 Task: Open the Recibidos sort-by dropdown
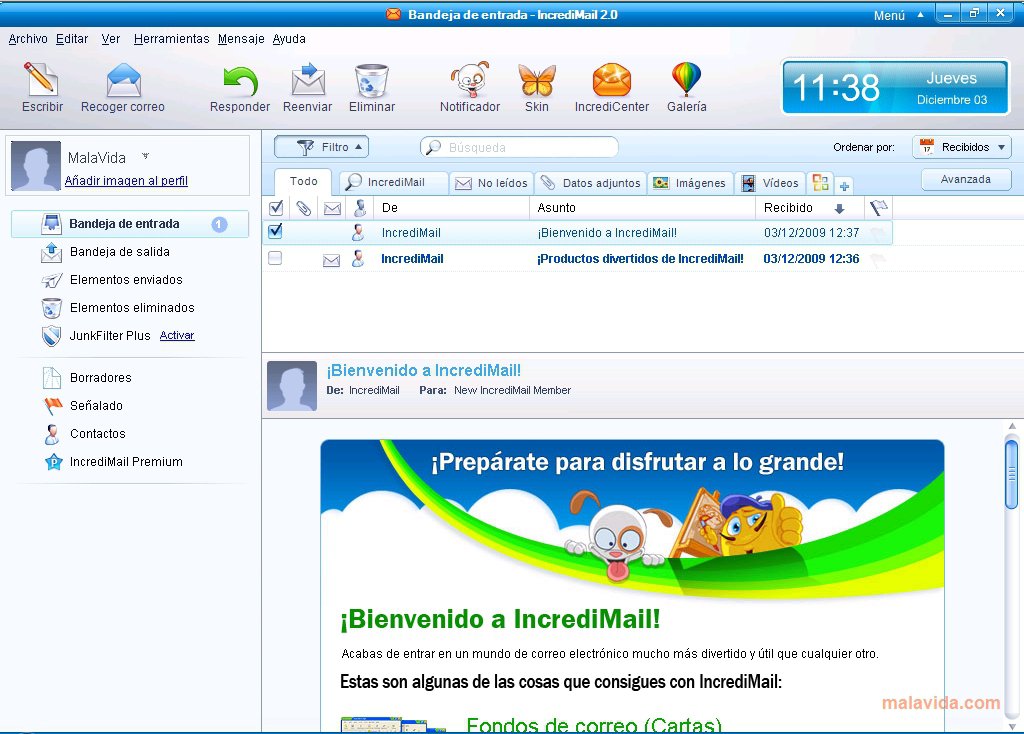[962, 147]
